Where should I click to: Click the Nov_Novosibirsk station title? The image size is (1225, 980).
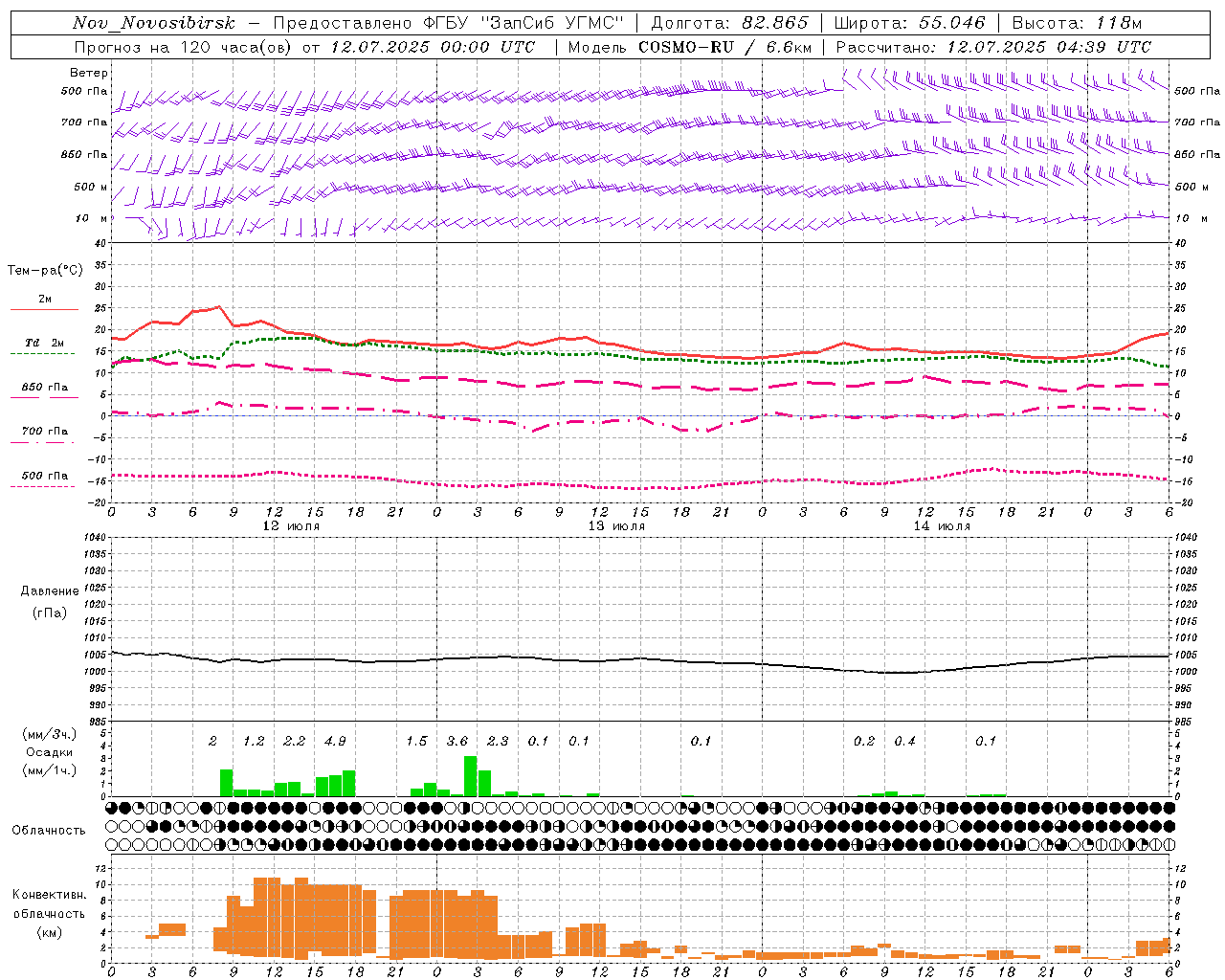(153, 24)
